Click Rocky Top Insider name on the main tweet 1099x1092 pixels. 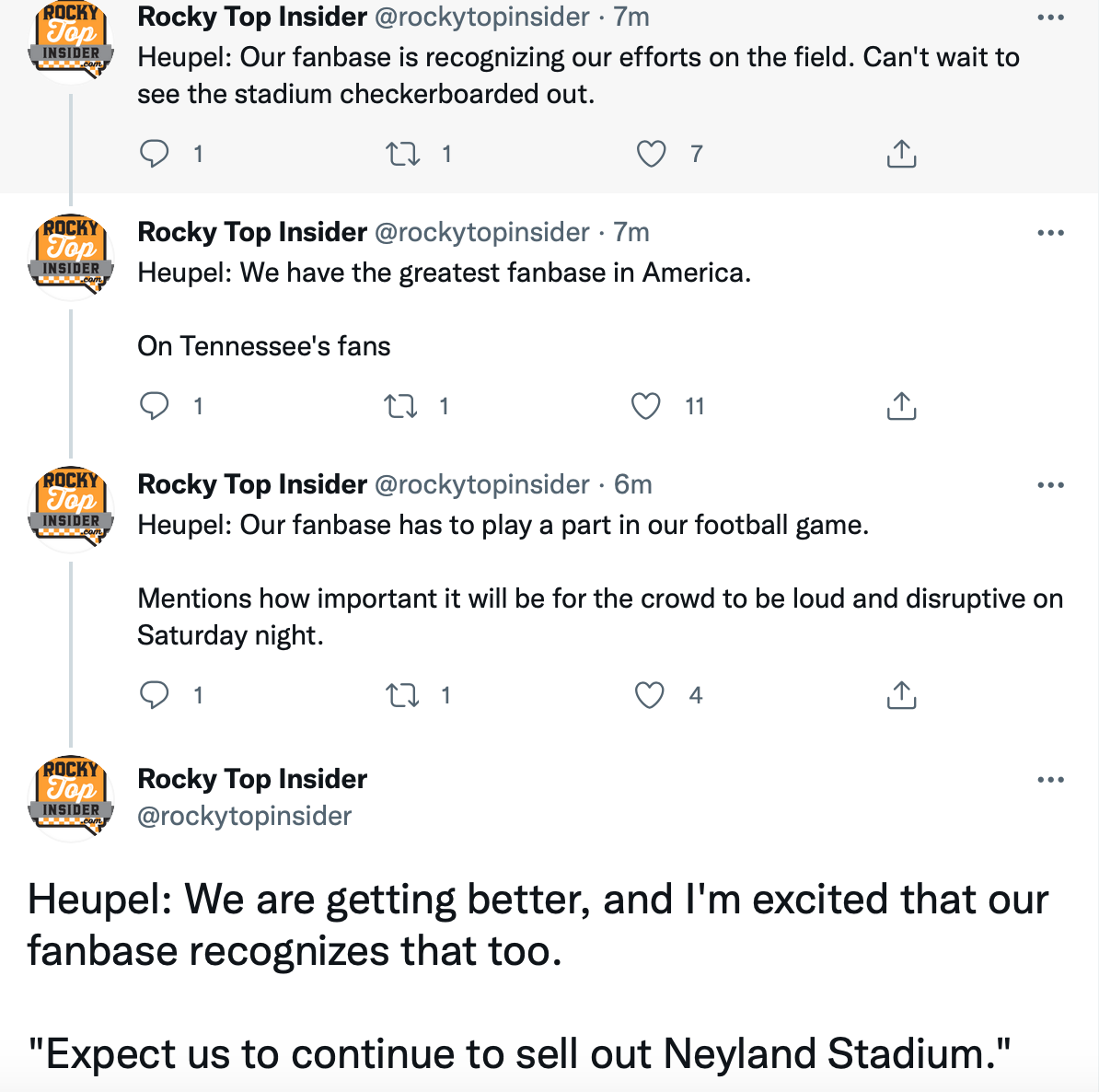(x=252, y=779)
